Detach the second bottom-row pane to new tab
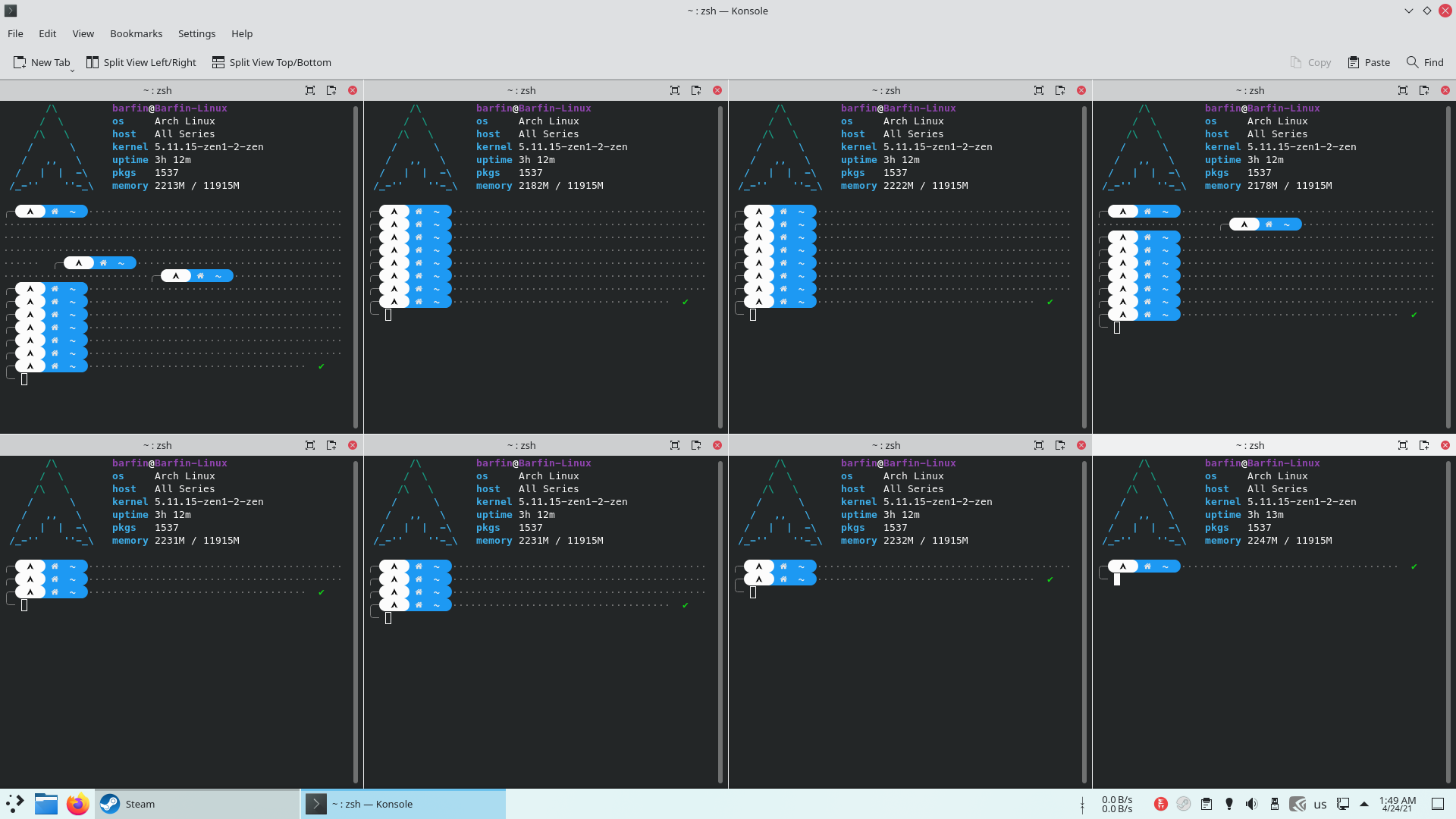This screenshot has height=819, width=1456. click(696, 445)
